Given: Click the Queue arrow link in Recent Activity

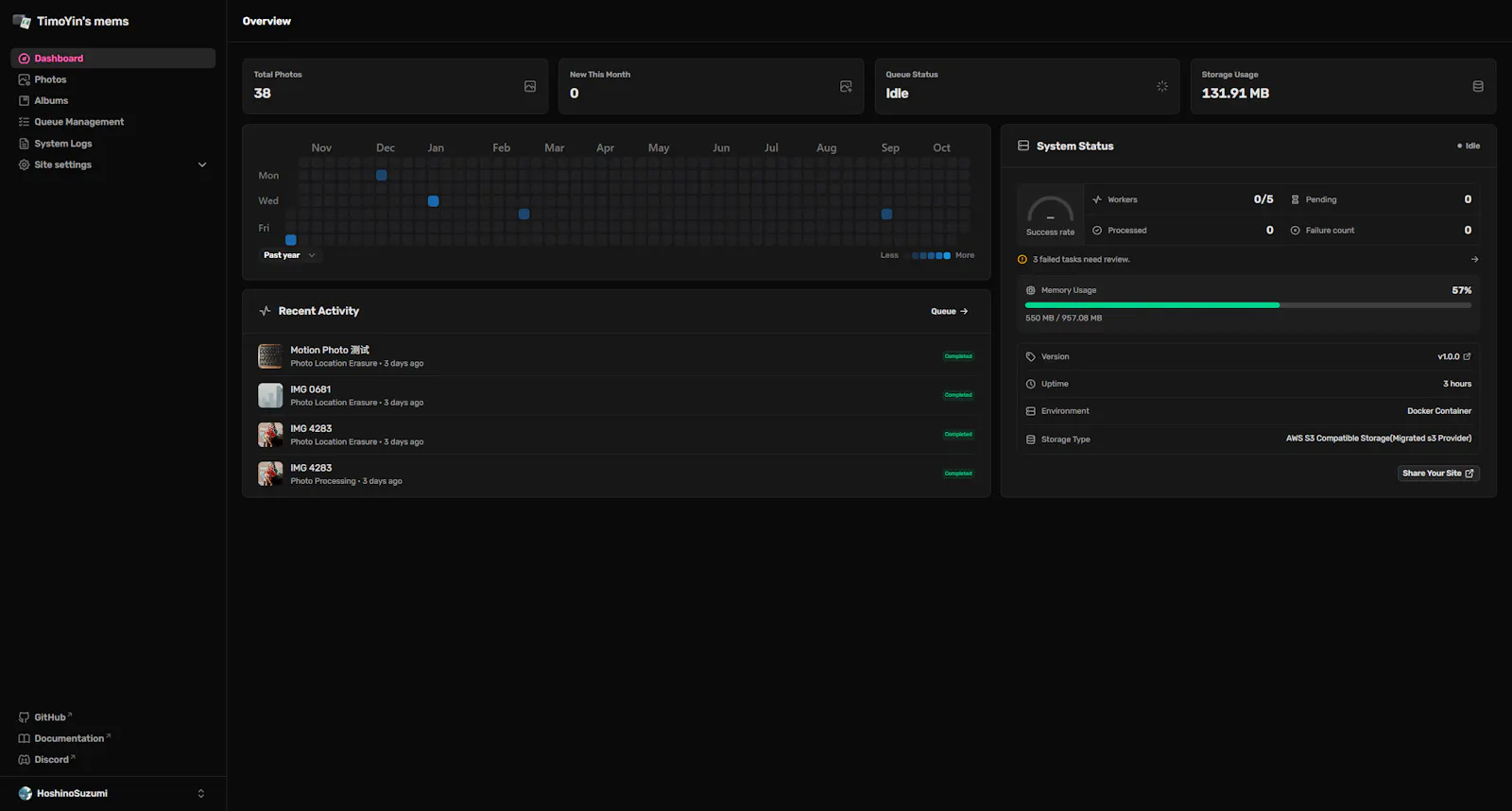Looking at the screenshot, I should 949,311.
